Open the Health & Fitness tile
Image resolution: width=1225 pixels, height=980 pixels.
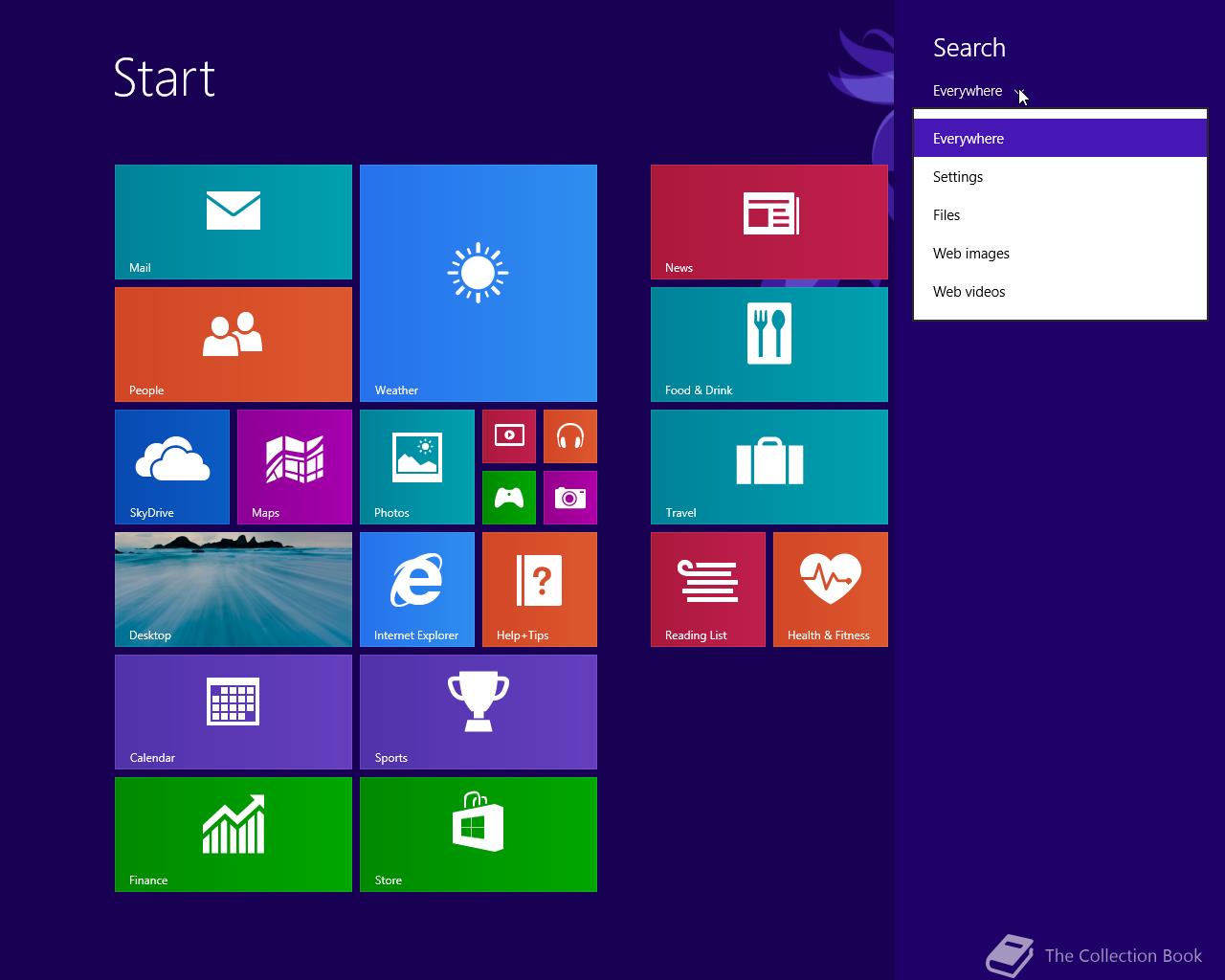[x=831, y=590]
